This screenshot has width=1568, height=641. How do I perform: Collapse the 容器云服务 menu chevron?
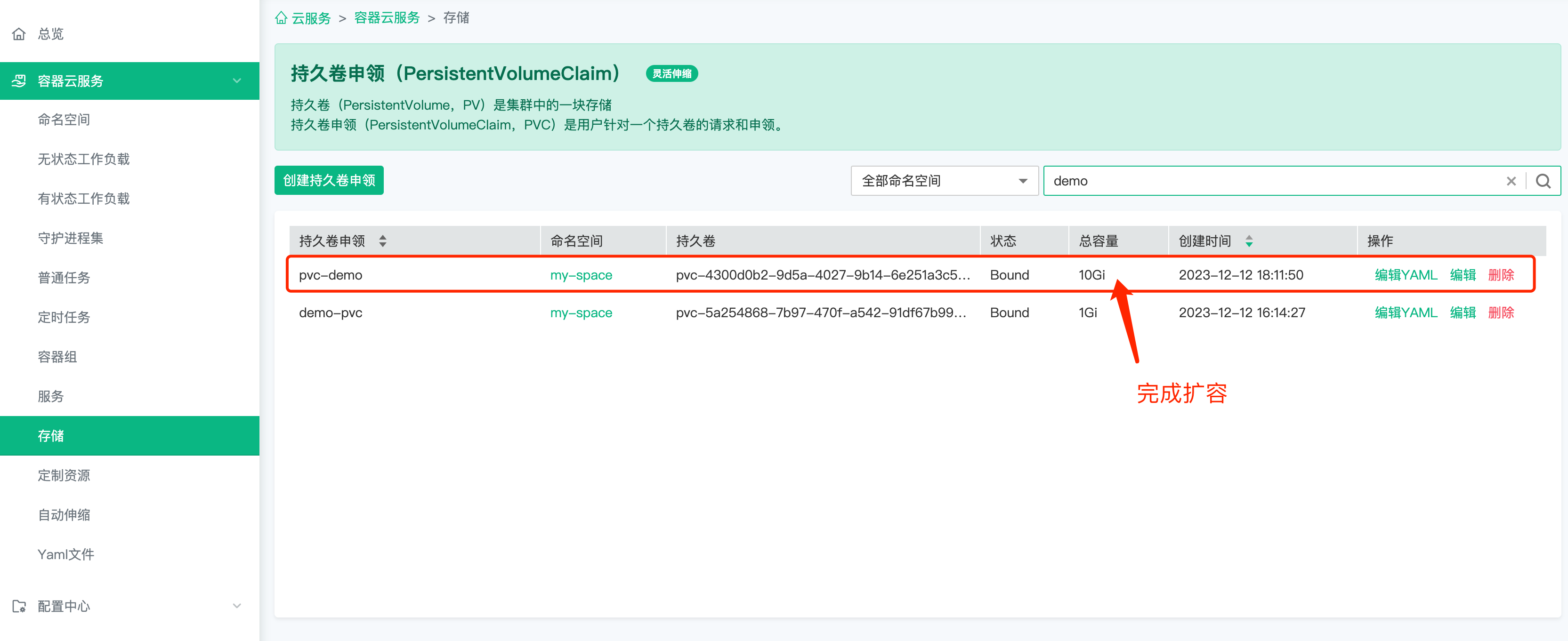click(237, 81)
